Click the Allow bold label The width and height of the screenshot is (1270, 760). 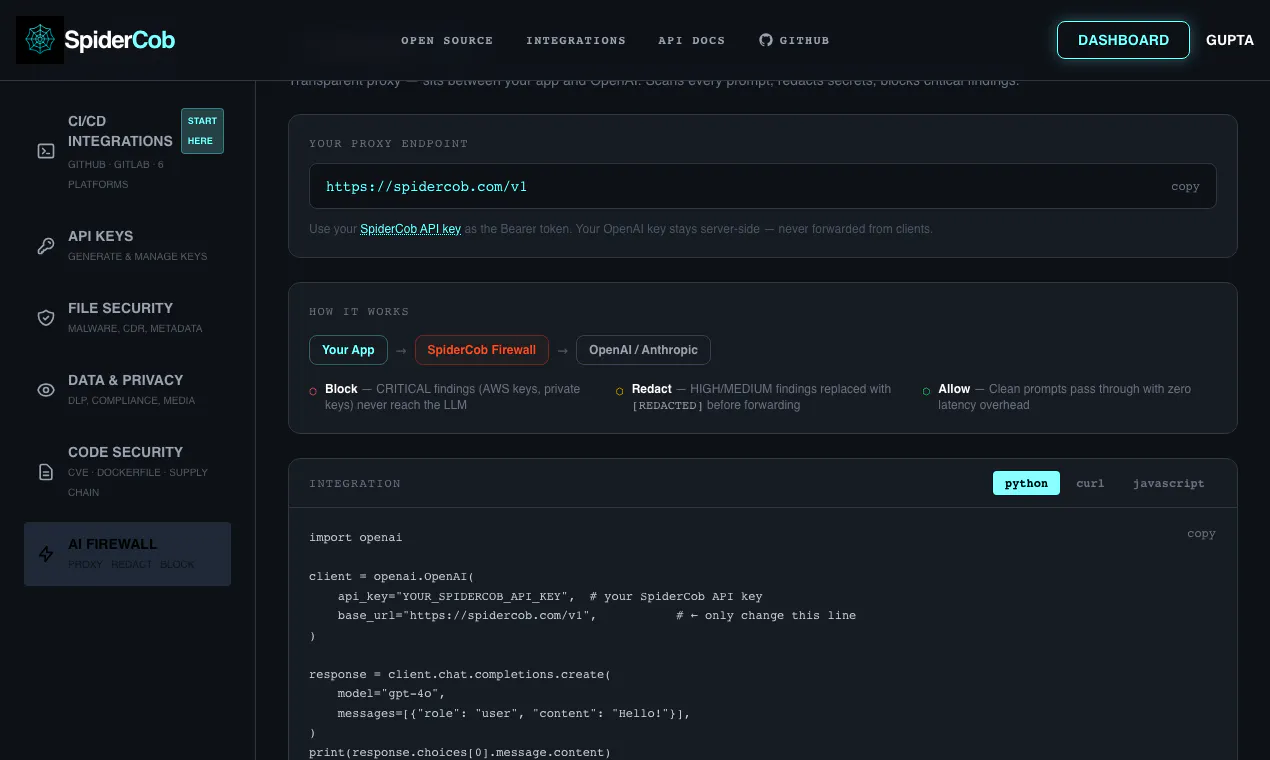[x=954, y=389]
